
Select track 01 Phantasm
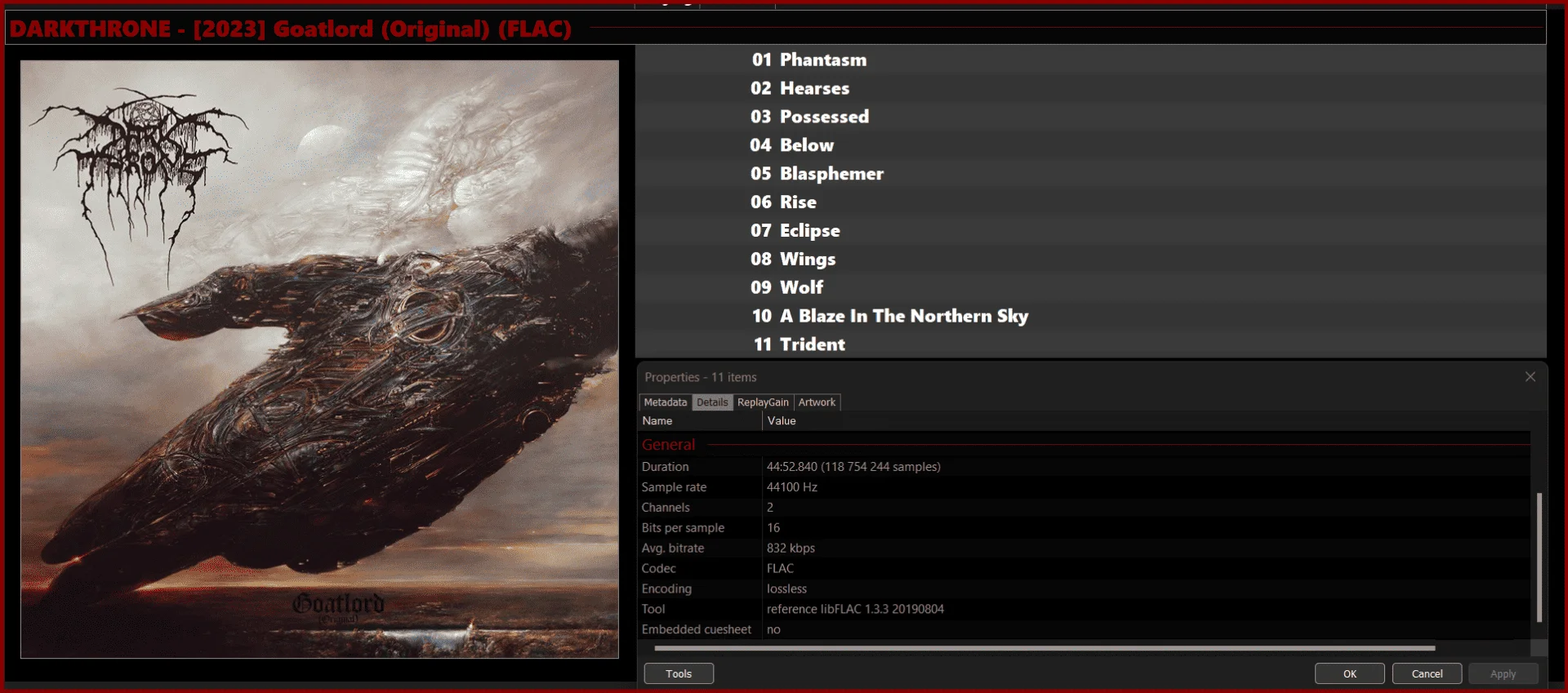[1091, 60]
